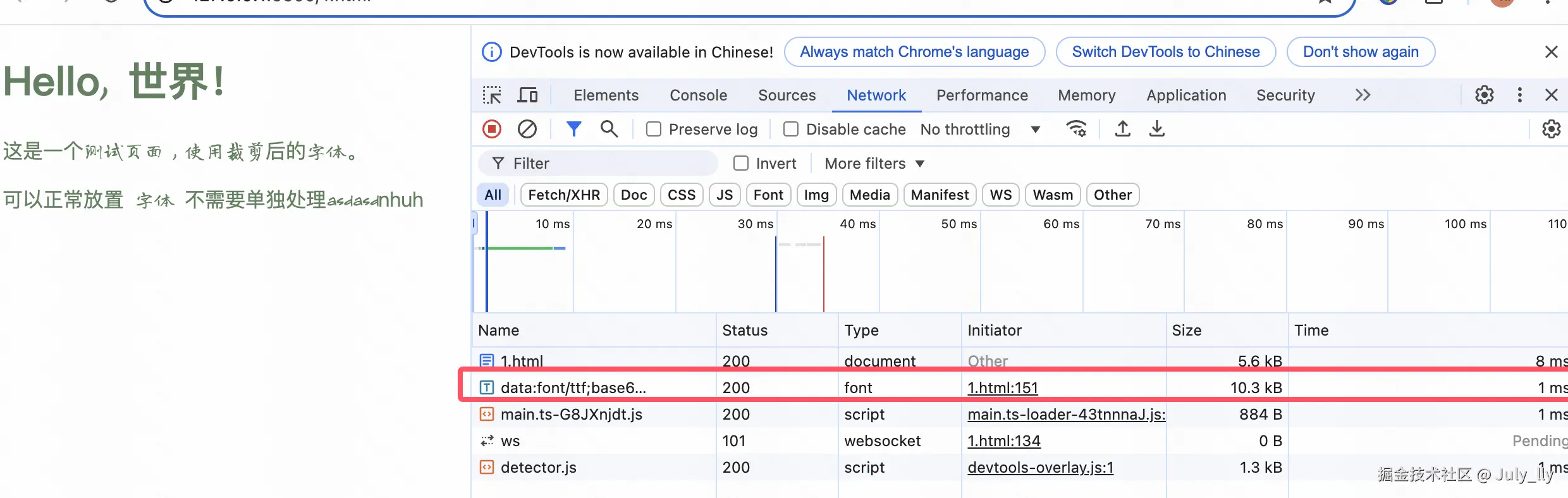Tick the Invert filter checkbox

coord(741,164)
